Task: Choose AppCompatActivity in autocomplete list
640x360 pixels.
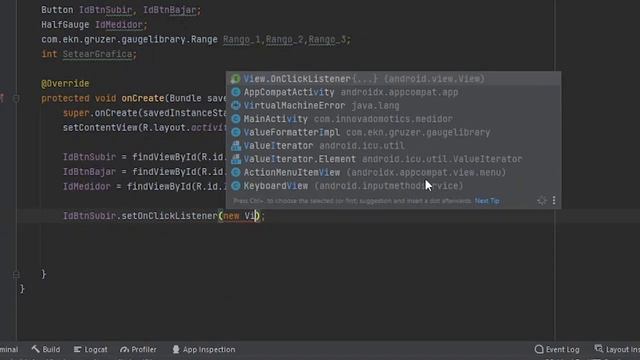Action: click(x=393, y=92)
